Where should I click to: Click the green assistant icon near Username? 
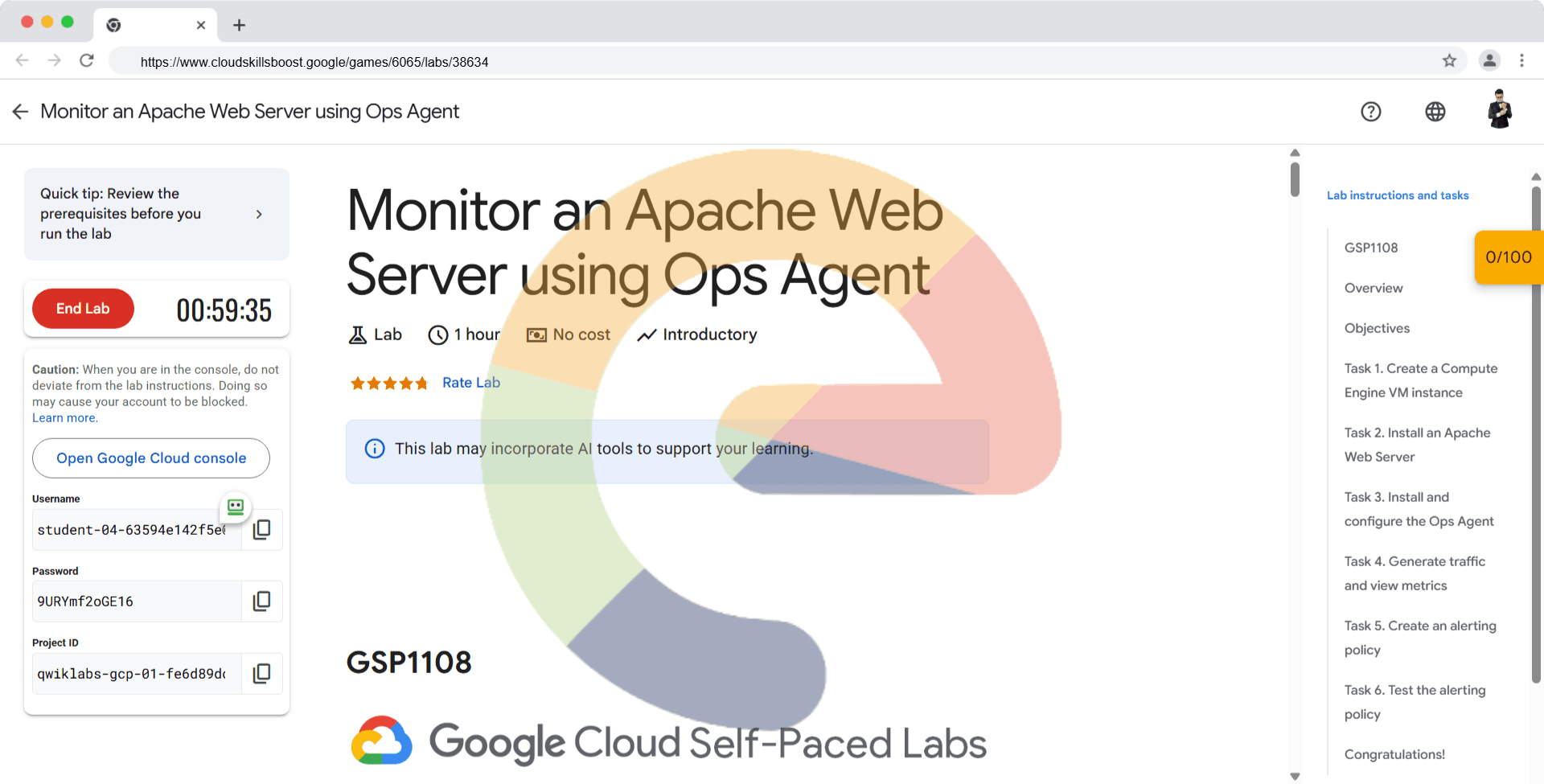pyautogui.click(x=236, y=507)
